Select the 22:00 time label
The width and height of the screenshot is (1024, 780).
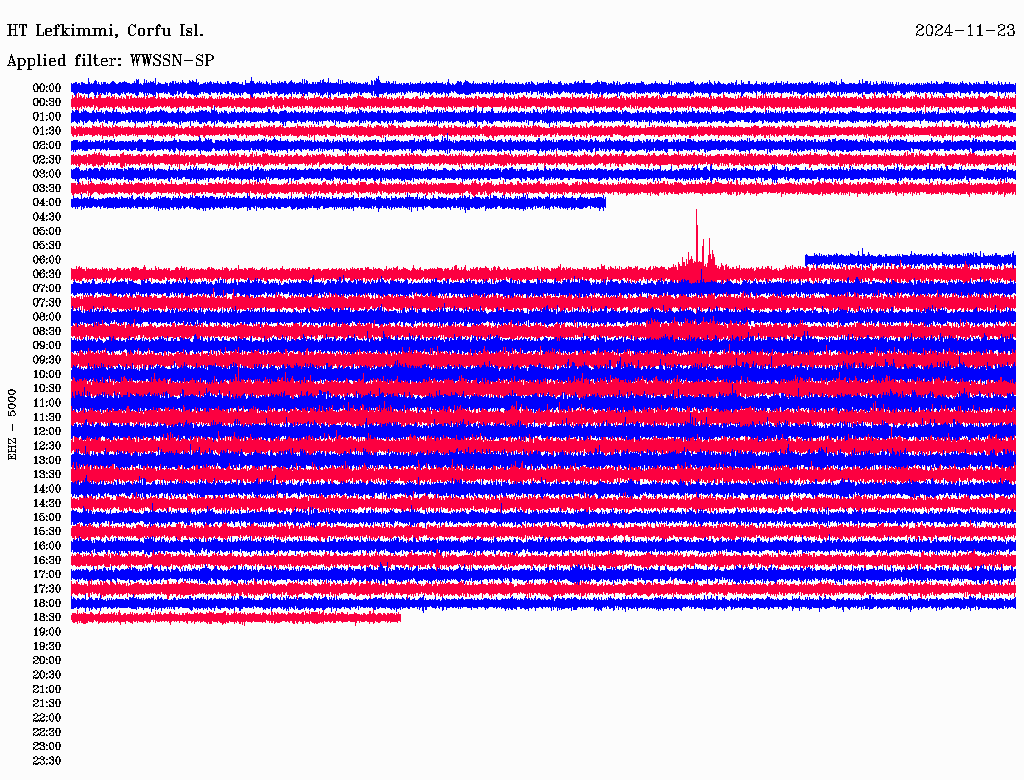pos(47,719)
